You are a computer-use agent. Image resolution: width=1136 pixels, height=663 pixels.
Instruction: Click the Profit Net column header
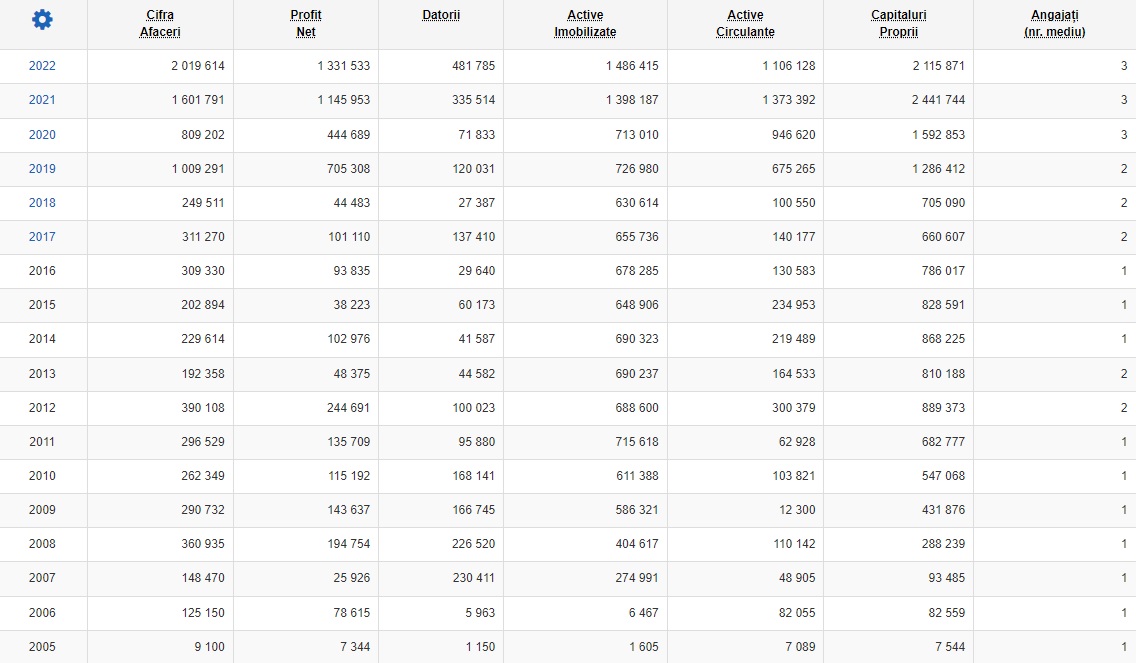[306, 24]
